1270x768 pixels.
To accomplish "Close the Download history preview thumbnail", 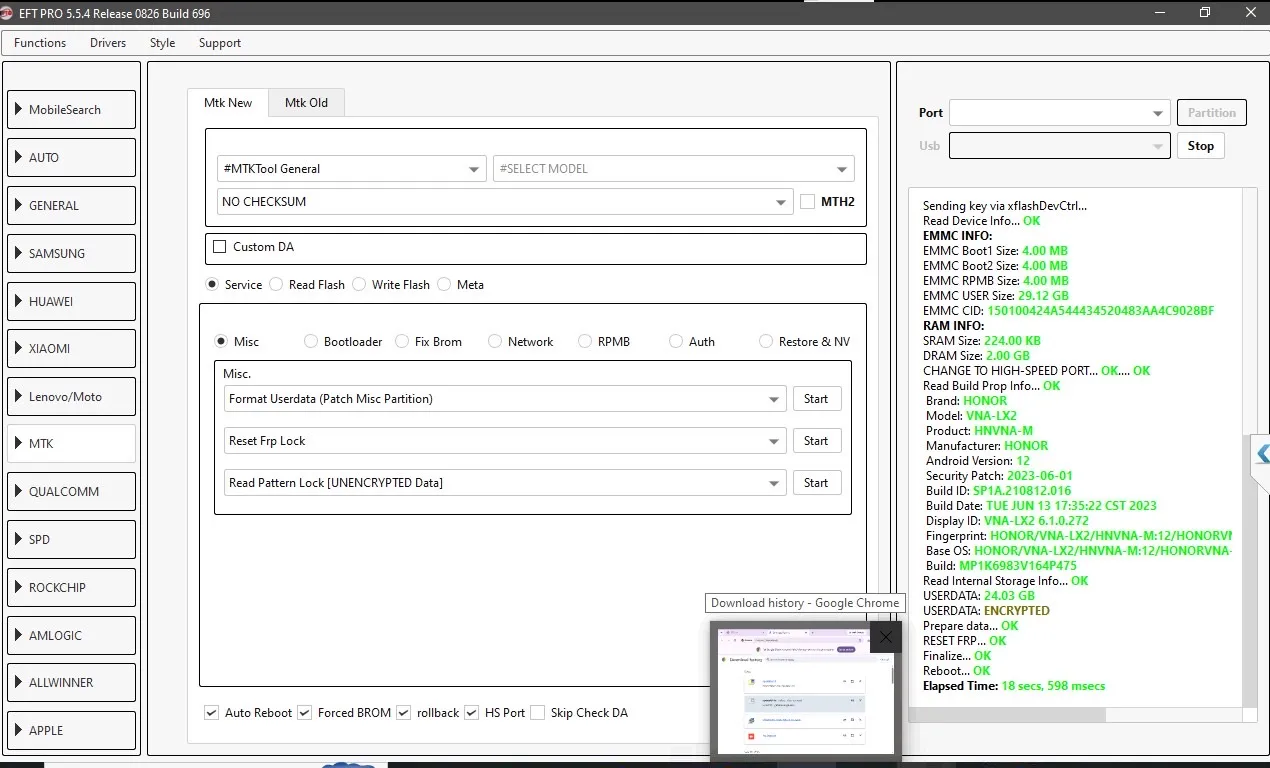I will coord(885,636).
